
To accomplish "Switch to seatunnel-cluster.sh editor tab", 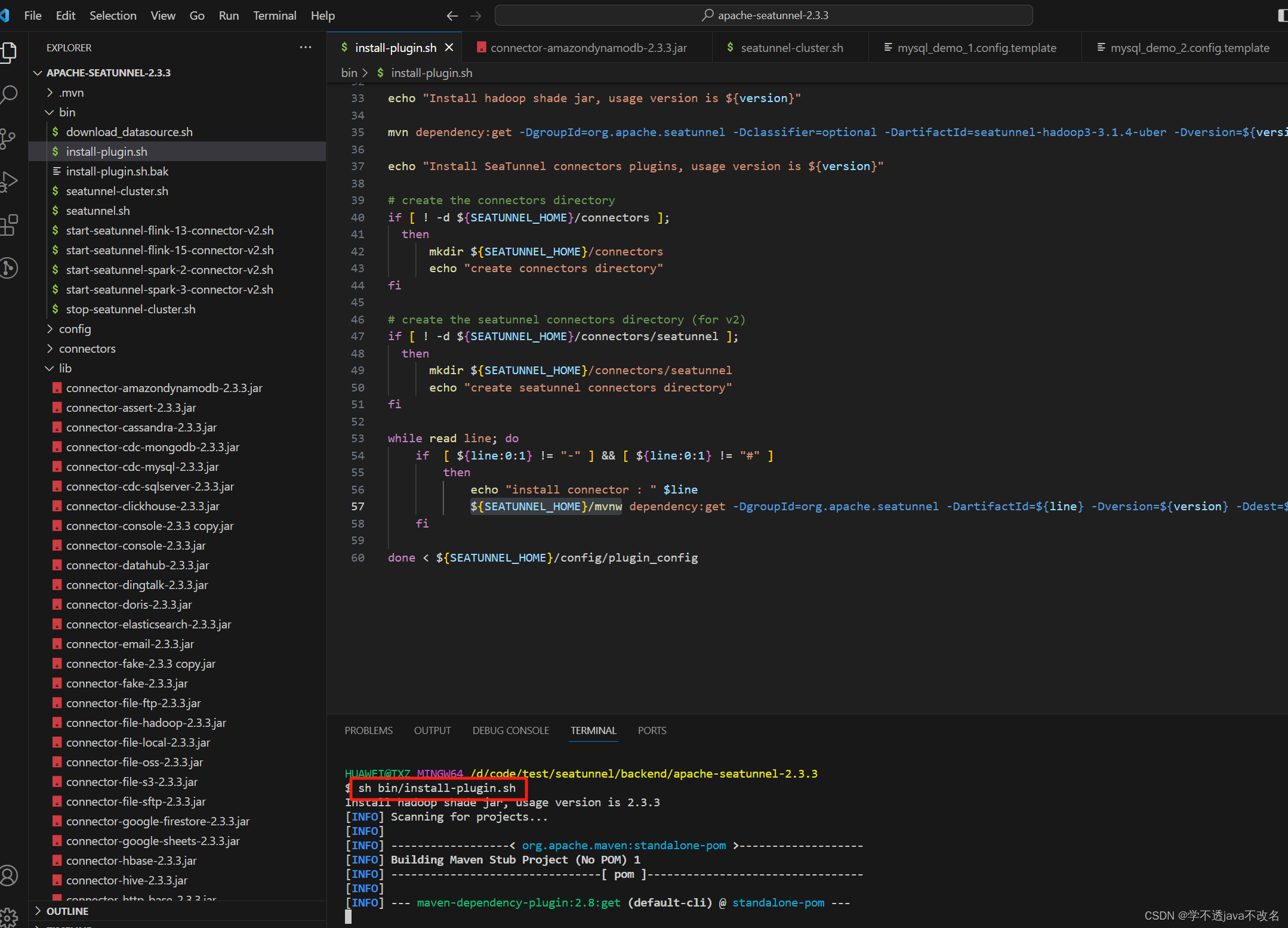I will click(791, 48).
